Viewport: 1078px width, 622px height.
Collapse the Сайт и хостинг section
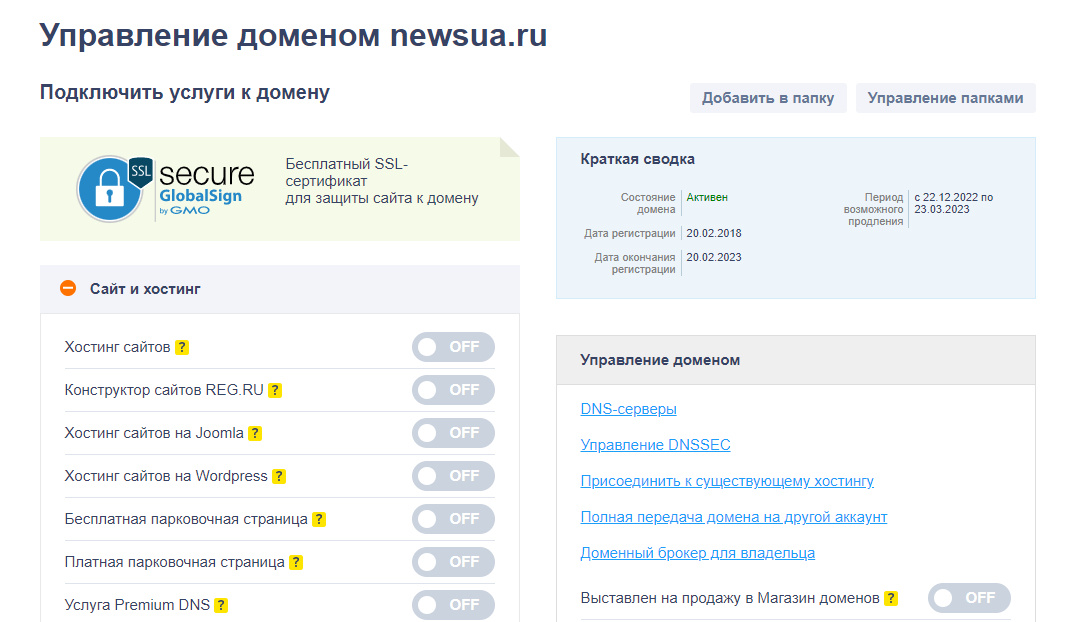point(68,289)
